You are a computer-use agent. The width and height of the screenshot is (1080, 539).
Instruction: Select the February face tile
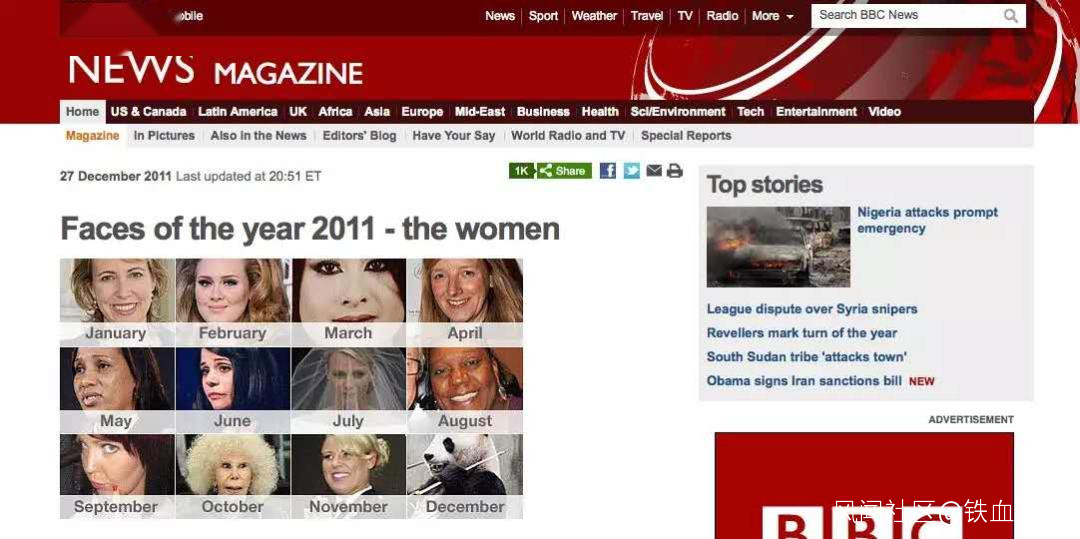click(x=233, y=302)
